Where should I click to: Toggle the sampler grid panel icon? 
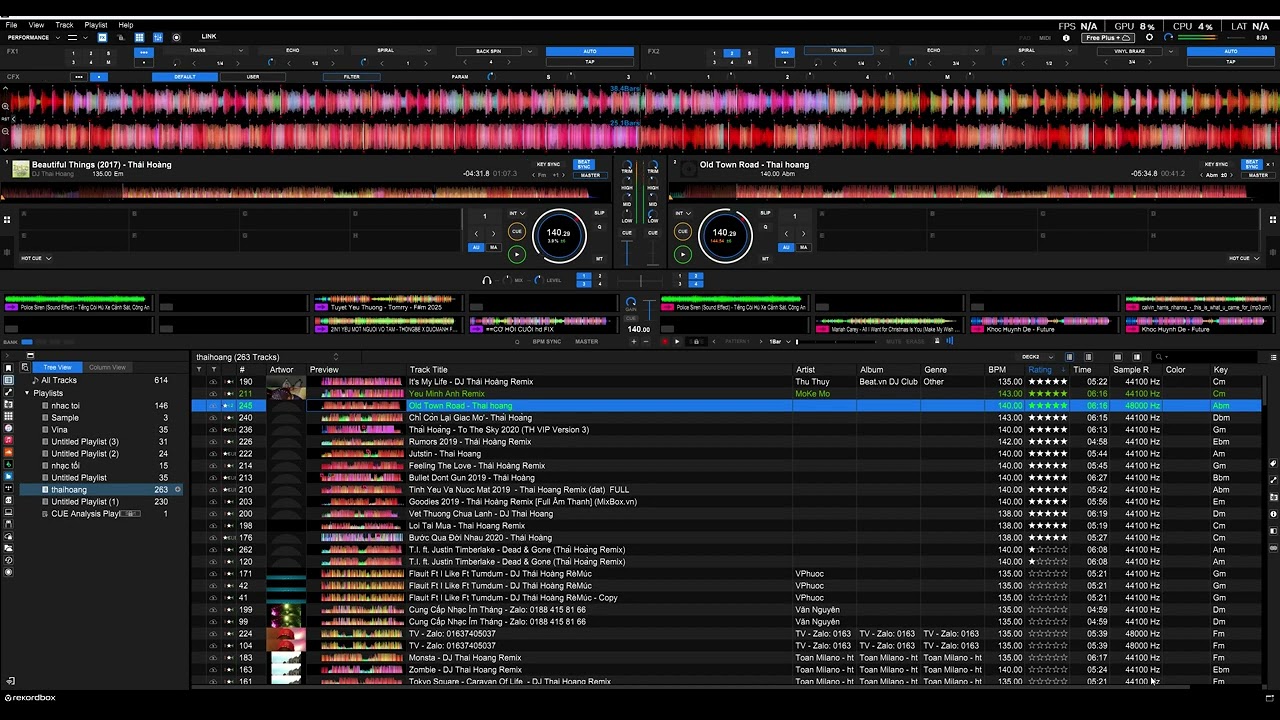pyautogui.click(x=139, y=38)
